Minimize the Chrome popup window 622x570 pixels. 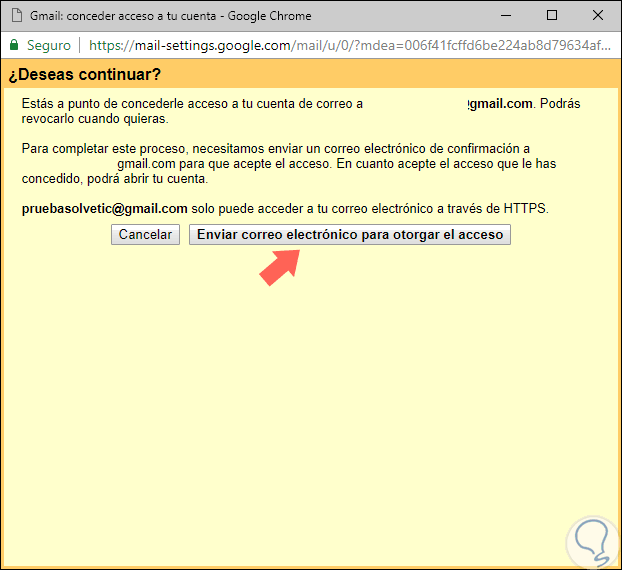point(506,15)
